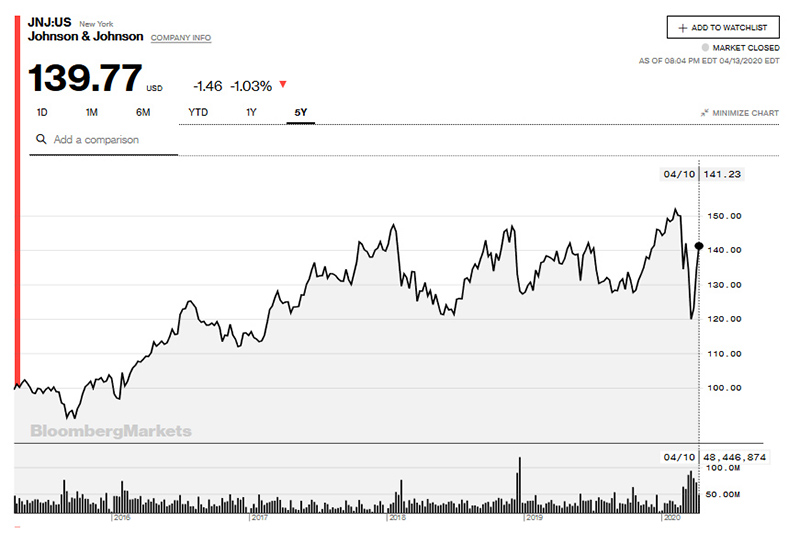Image resolution: width=800 pixels, height=544 pixels.
Task: Click the gray MARKET CLOSED status dot
Action: [x=705, y=47]
